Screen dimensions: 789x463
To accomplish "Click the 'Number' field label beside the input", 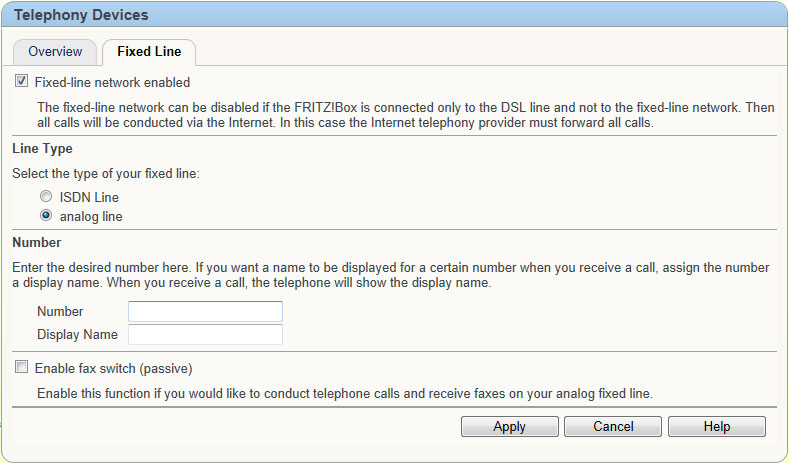I will click(60, 312).
